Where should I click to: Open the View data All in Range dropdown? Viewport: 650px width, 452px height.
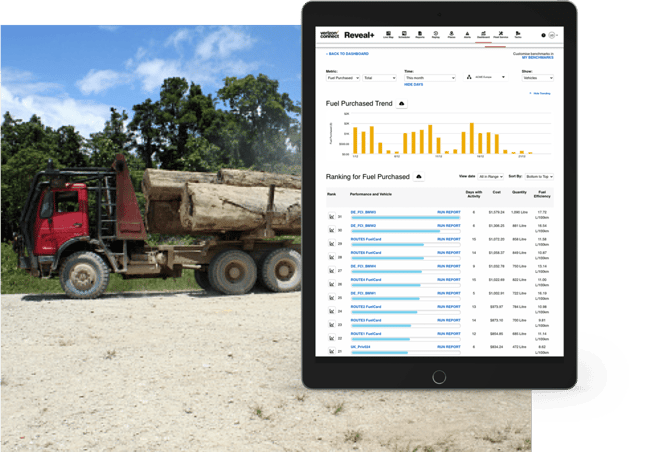point(490,177)
